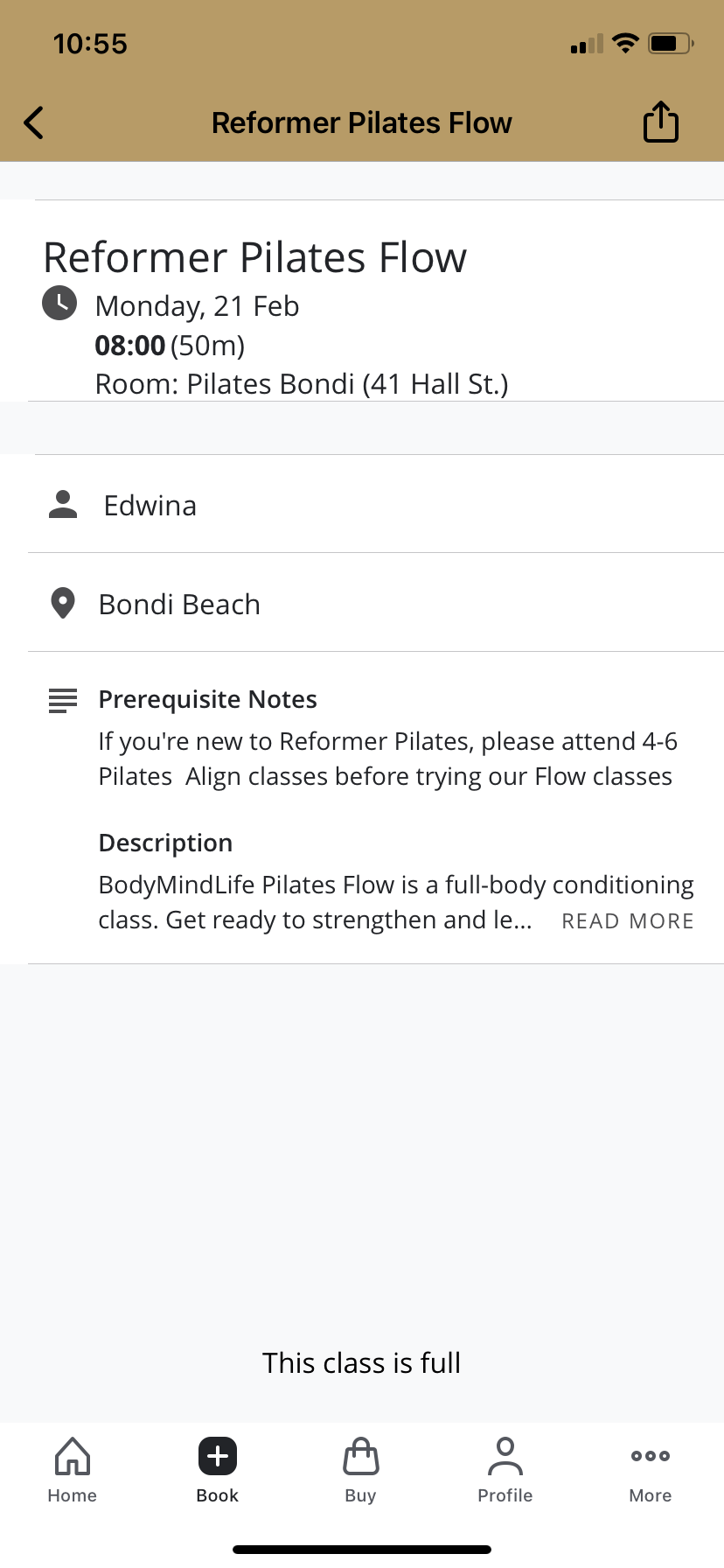Viewport: 724px width, 1568px height.
Task: Tap the person icon next to Edwina
Action: (63, 505)
